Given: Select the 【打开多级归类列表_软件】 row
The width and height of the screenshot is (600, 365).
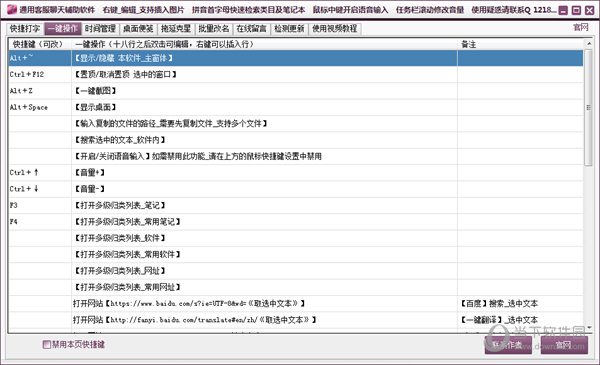Looking at the screenshot, I should pos(296,238).
